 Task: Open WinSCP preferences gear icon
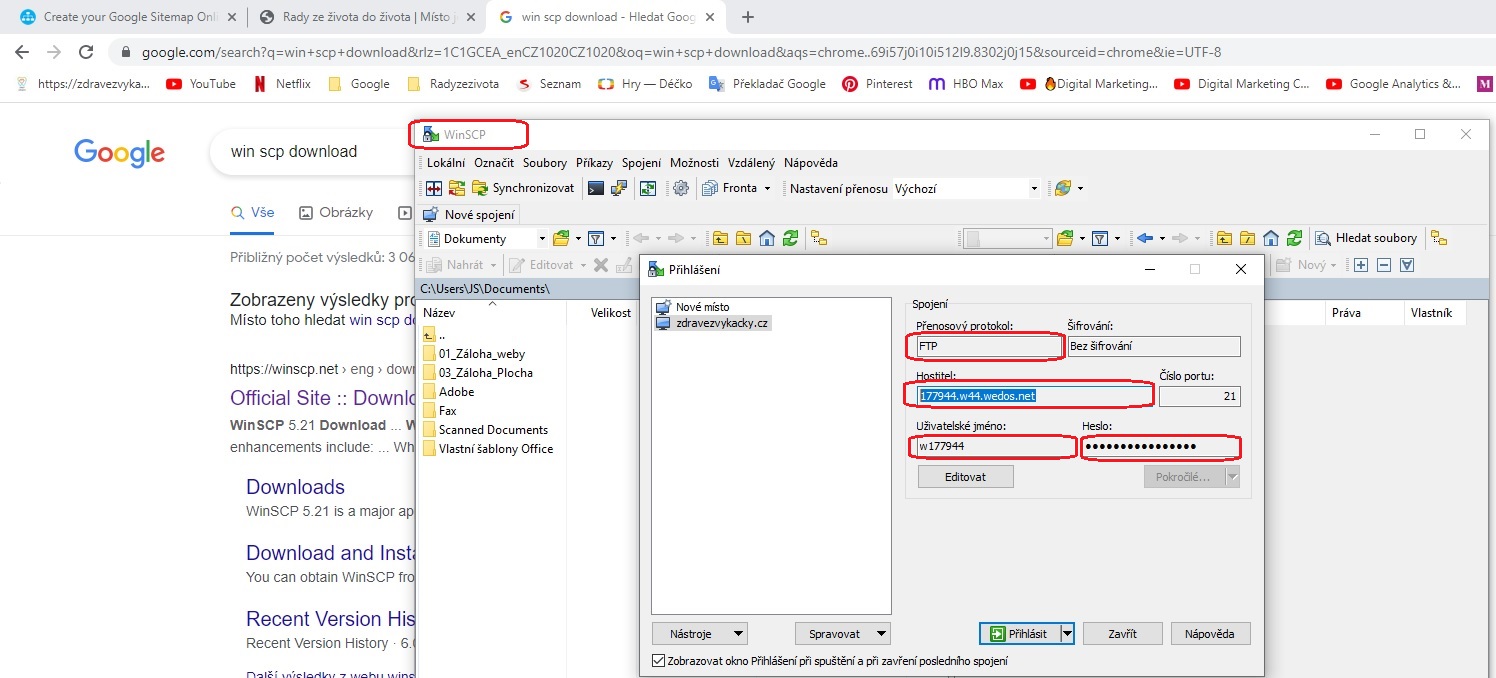(x=681, y=188)
